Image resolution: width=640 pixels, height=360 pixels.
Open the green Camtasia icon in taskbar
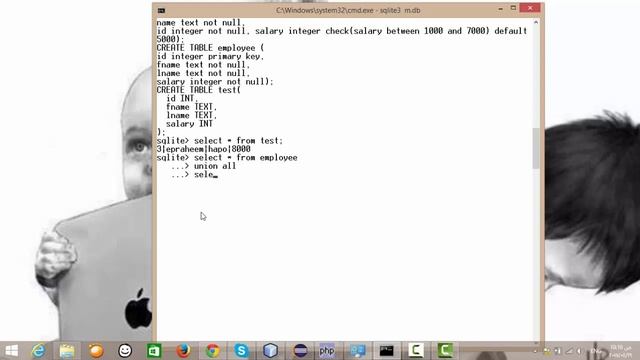point(445,351)
